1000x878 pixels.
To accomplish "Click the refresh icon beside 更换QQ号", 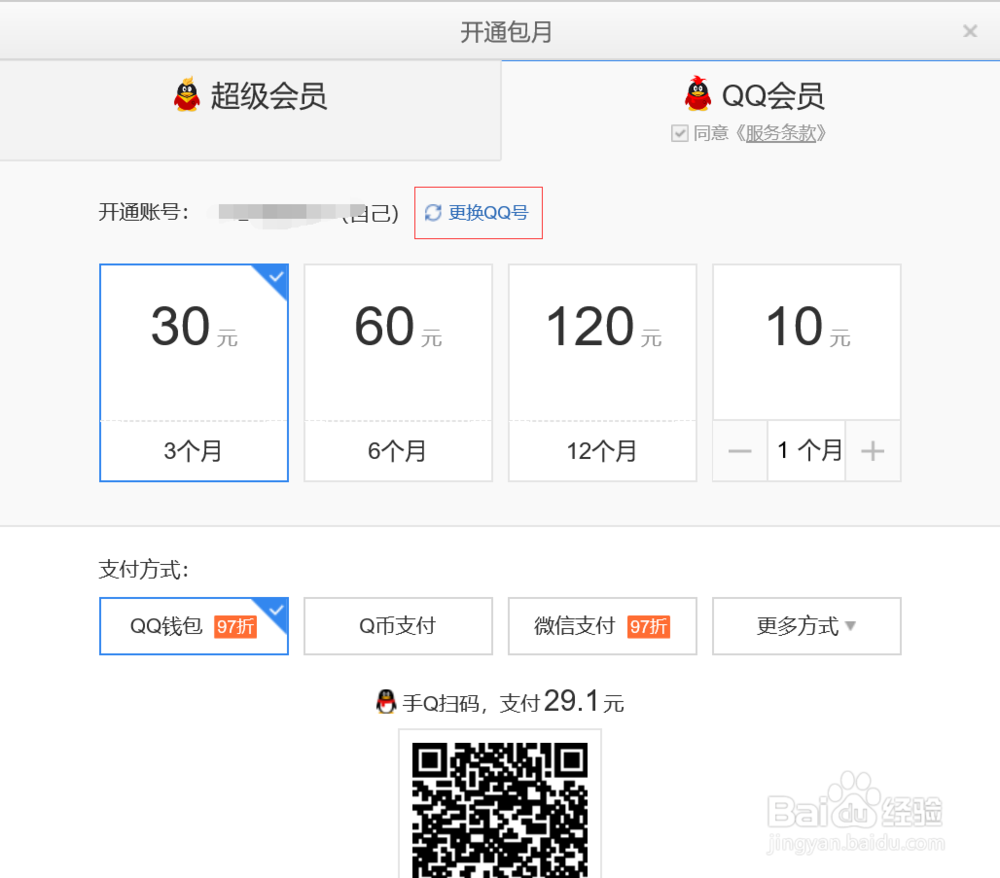I will (433, 212).
